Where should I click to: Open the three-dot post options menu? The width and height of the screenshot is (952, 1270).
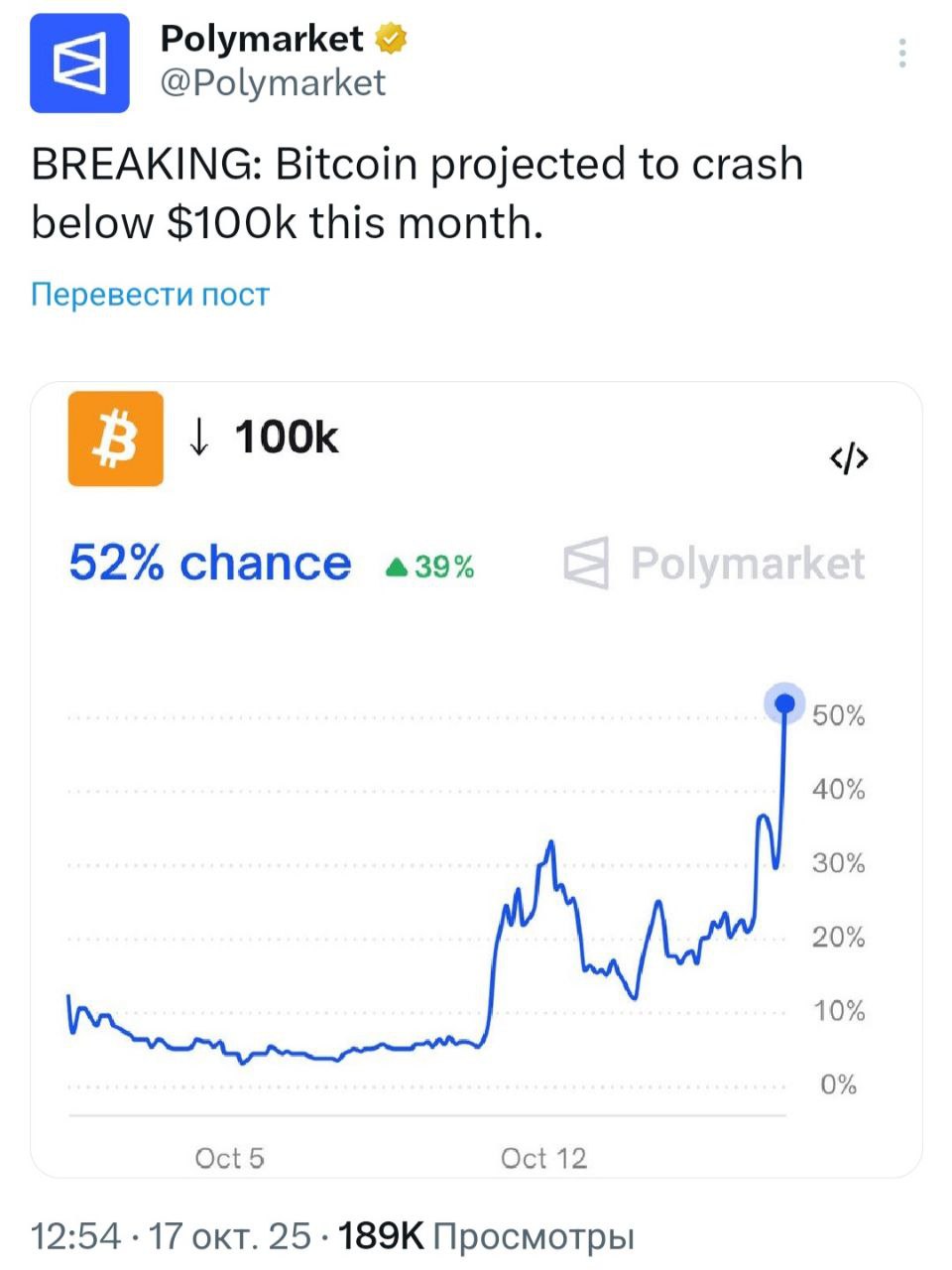(901, 53)
